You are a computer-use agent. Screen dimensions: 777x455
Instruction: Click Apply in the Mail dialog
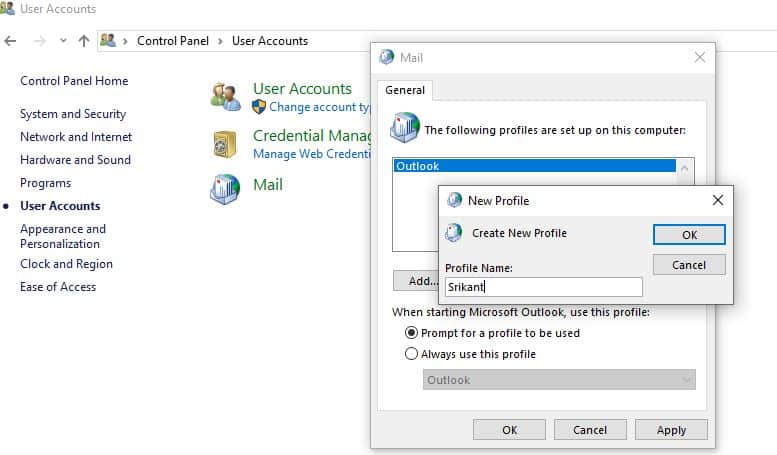tap(671, 430)
